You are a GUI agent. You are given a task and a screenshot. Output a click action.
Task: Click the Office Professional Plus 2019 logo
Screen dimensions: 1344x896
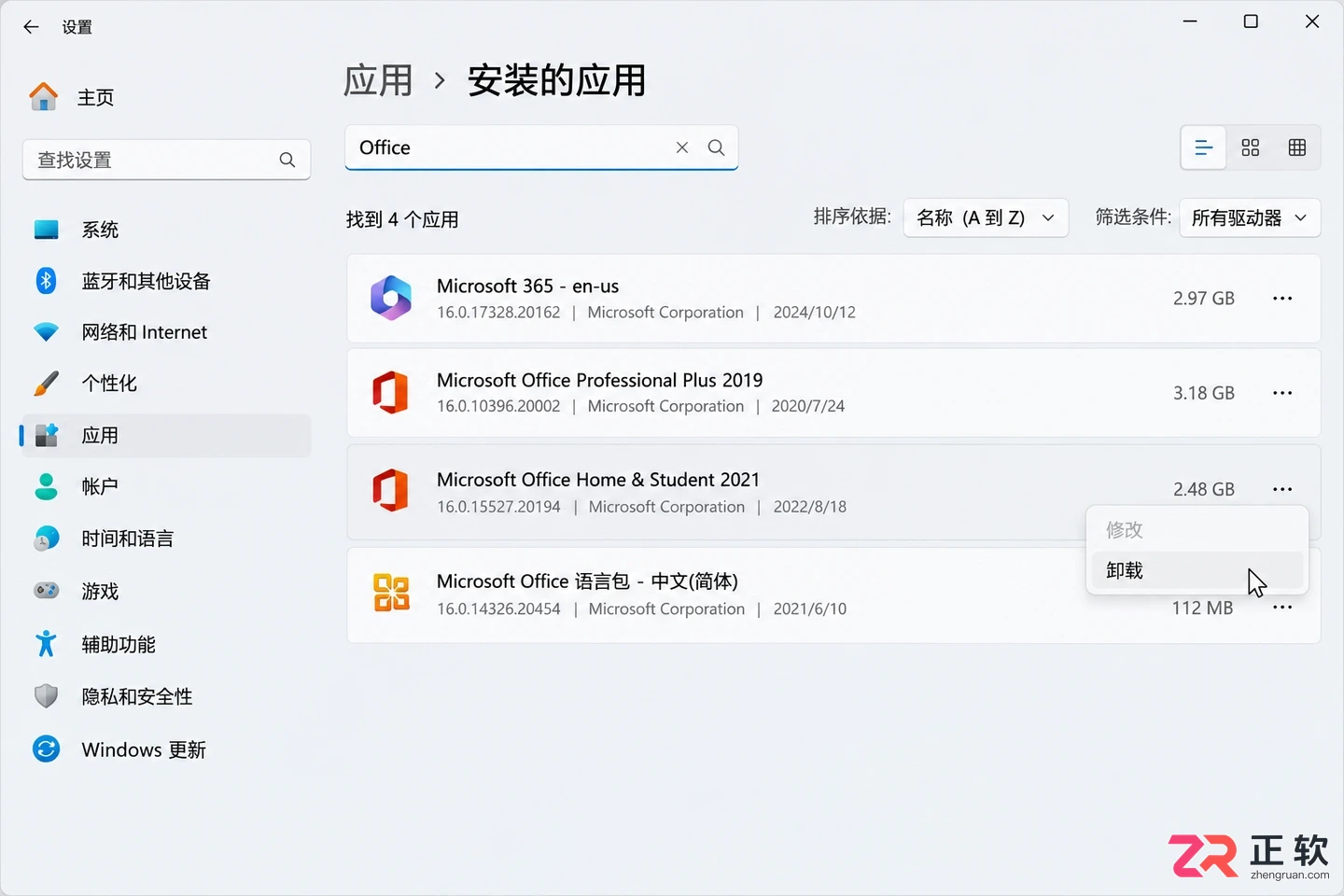coord(391,393)
